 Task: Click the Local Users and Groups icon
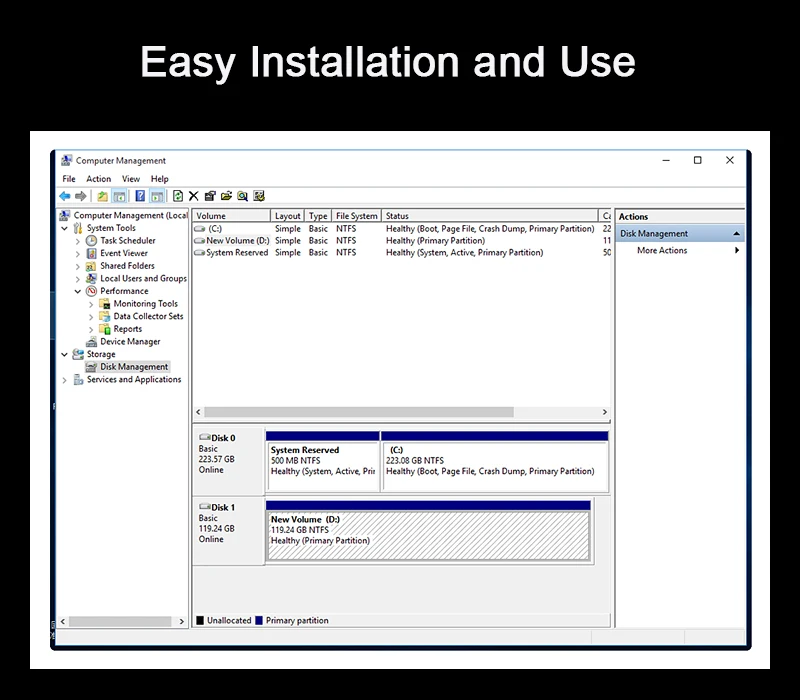coord(91,278)
